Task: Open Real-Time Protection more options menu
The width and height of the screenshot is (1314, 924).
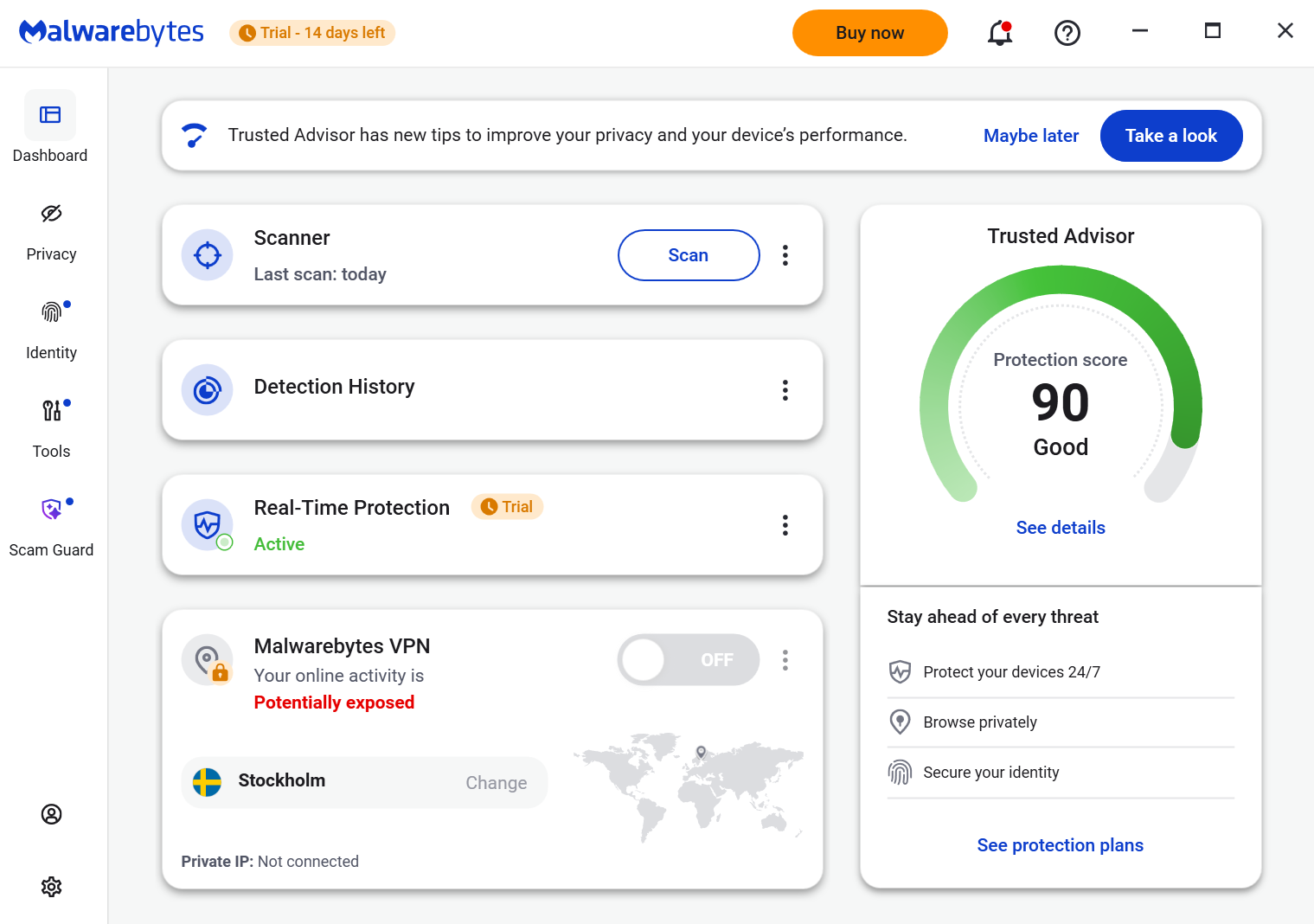Action: (x=785, y=525)
